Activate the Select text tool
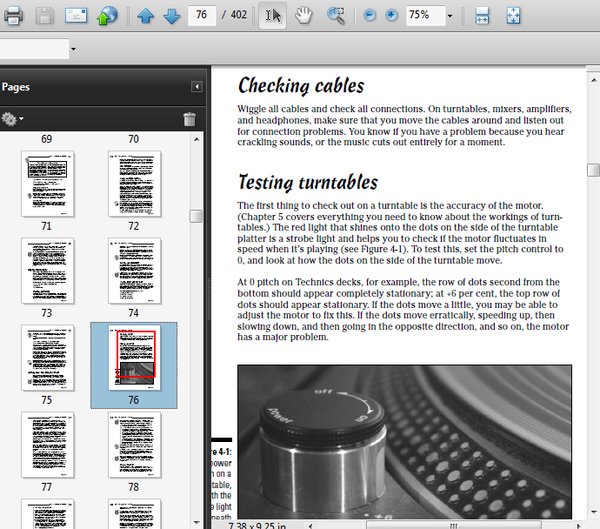This screenshot has height=529, width=600. [272, 15]
